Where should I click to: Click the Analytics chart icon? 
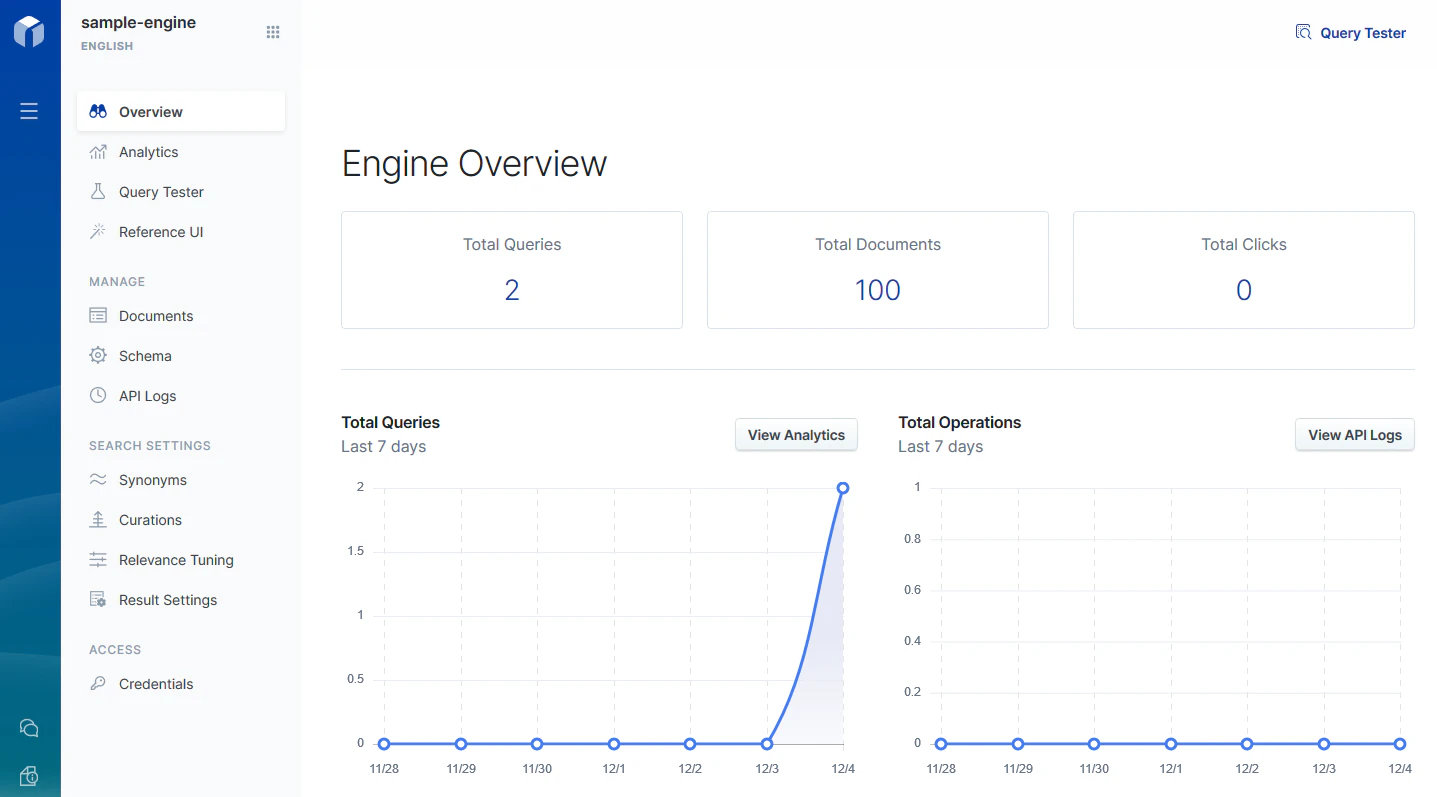point(98,152)
